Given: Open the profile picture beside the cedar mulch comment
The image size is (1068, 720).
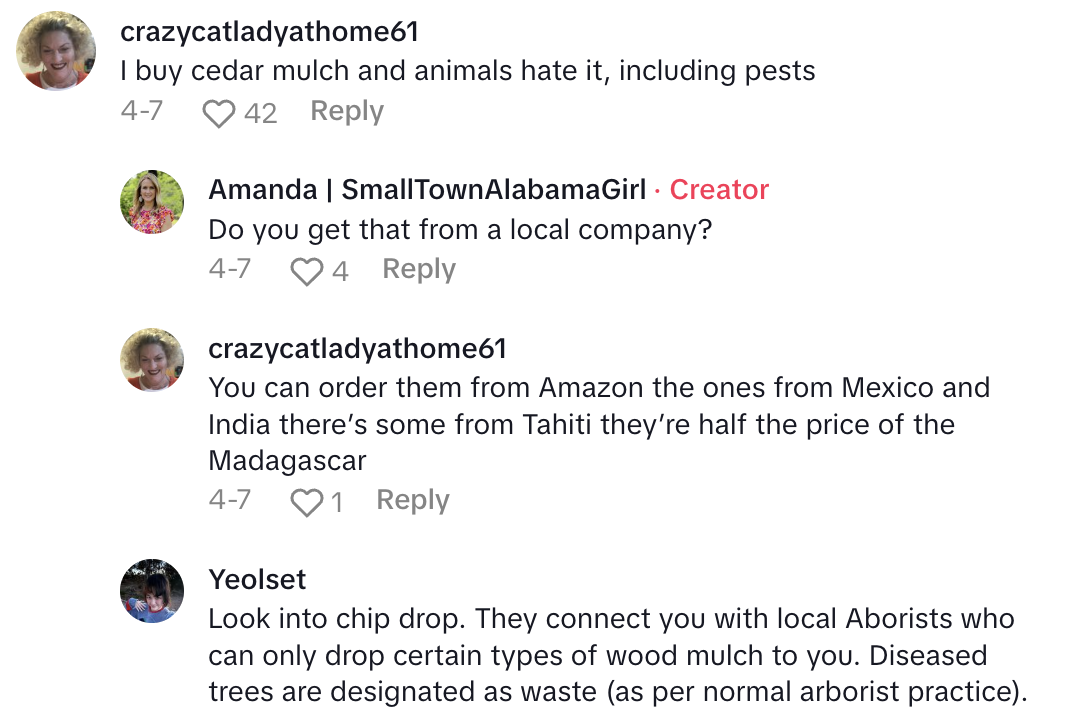Looking at the screenshot, I should tap(56, 51).
